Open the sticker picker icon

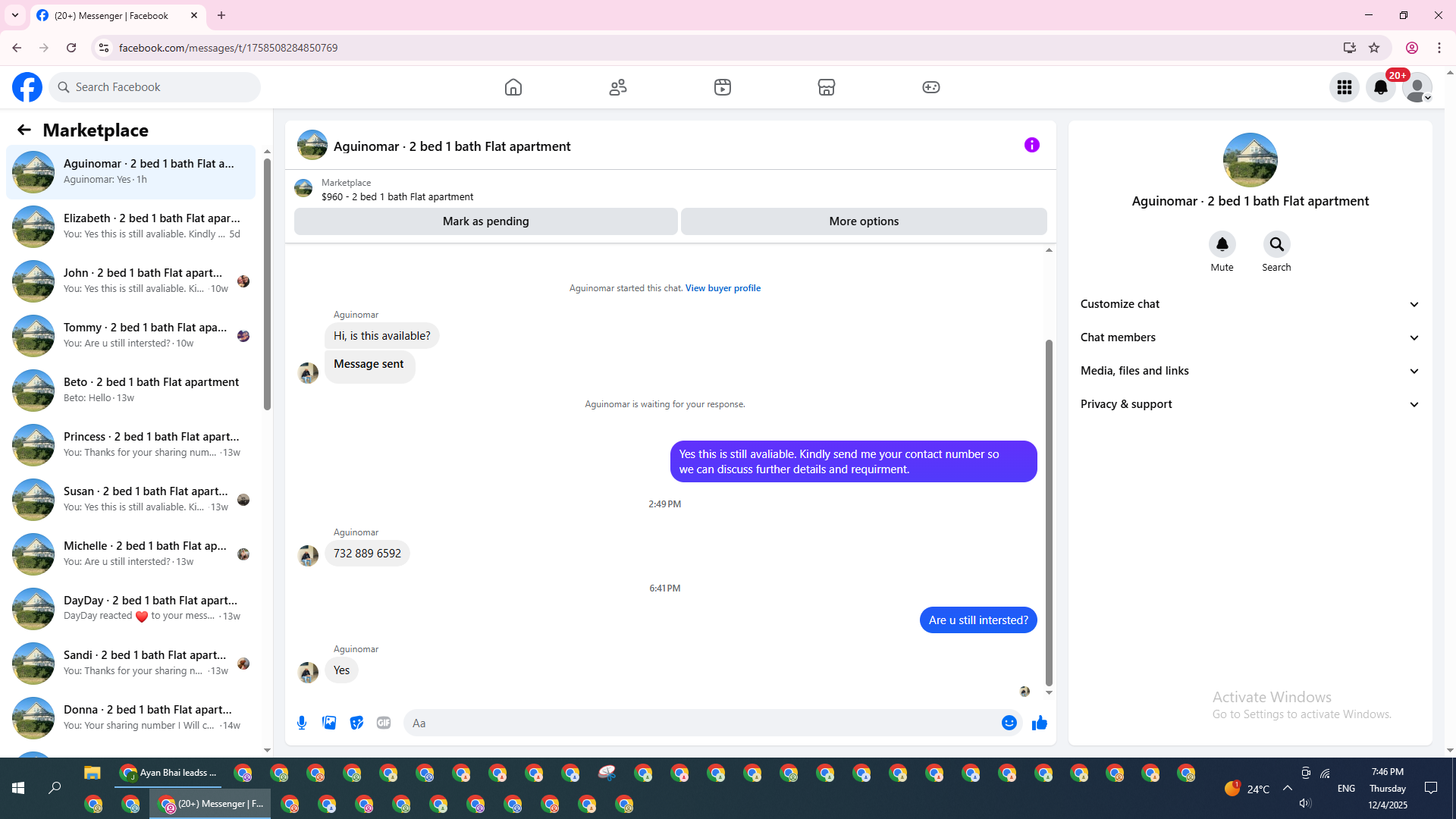coord(356,723)
